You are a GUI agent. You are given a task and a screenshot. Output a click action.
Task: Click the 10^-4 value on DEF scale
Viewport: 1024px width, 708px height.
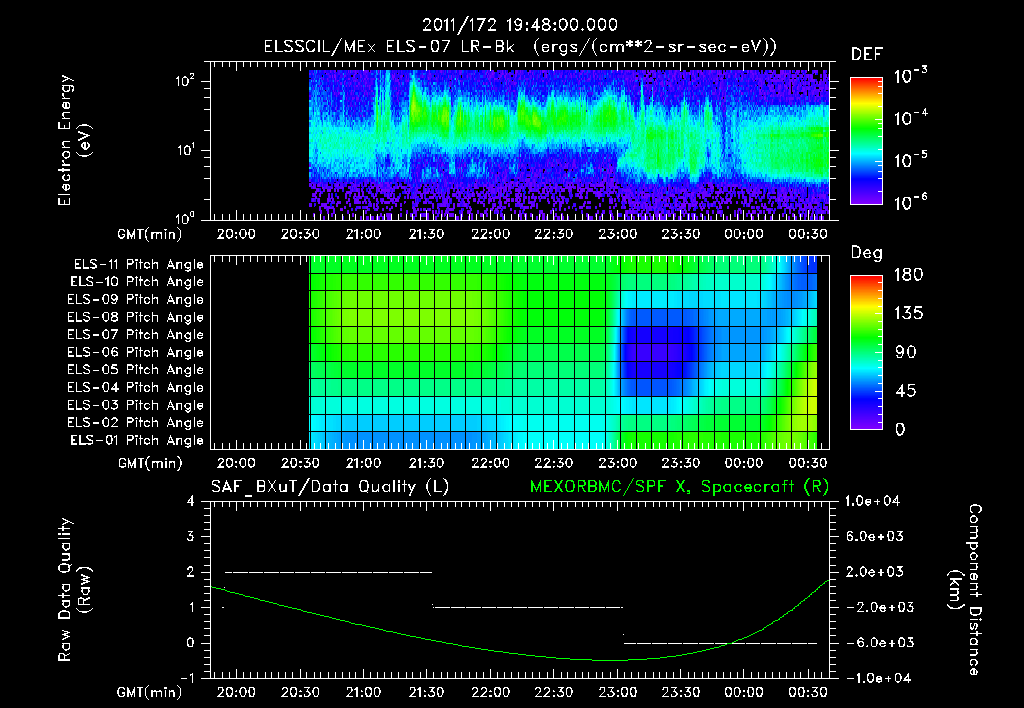(910, 118)
